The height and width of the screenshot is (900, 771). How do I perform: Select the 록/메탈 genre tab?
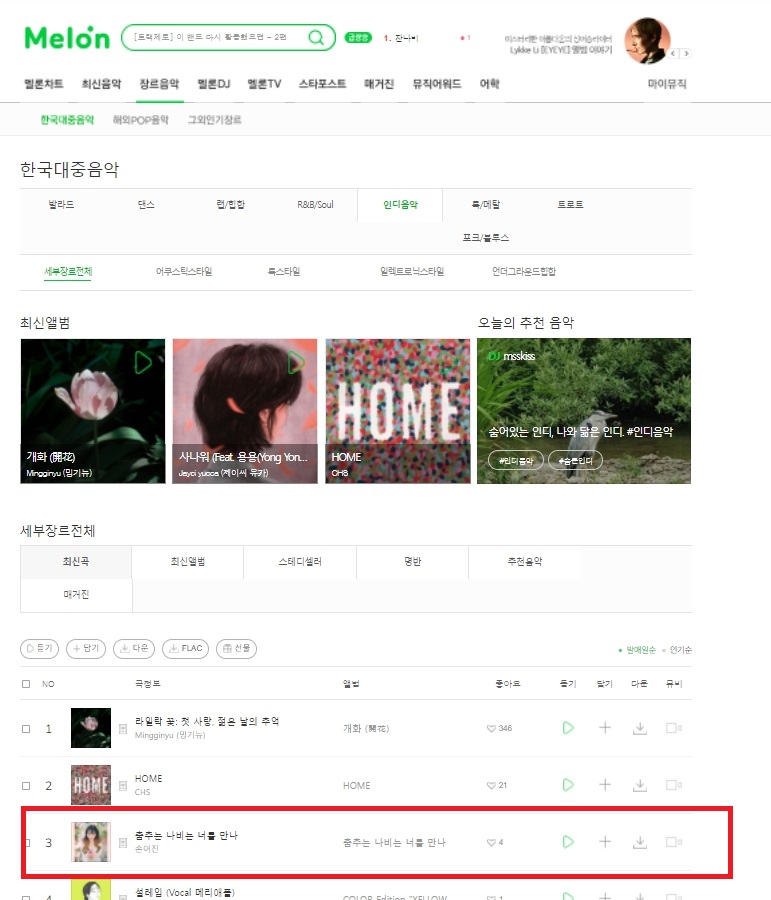pos(486,204)
